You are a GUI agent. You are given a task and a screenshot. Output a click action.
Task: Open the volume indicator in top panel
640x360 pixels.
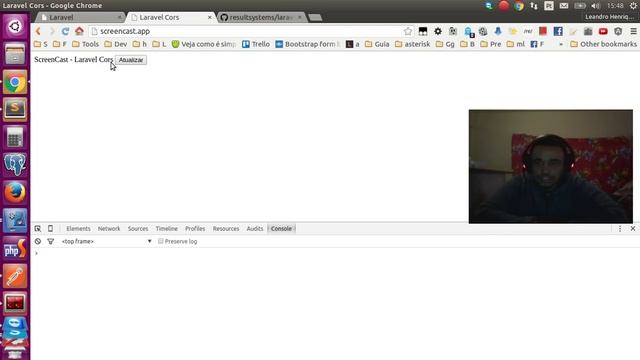pyautogui.click(x=596, y=6)
